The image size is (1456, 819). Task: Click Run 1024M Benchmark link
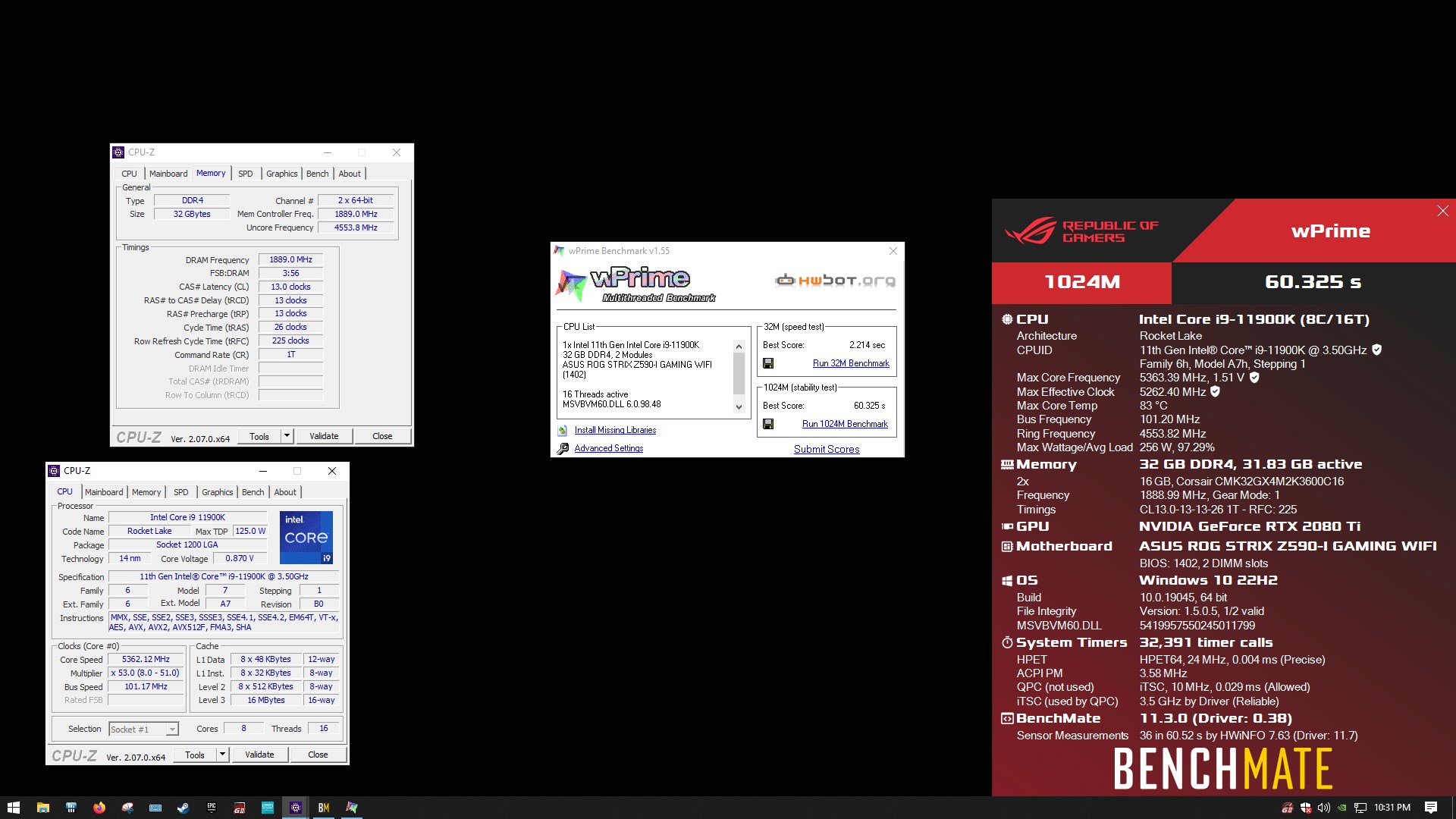[x=845, y=424]
